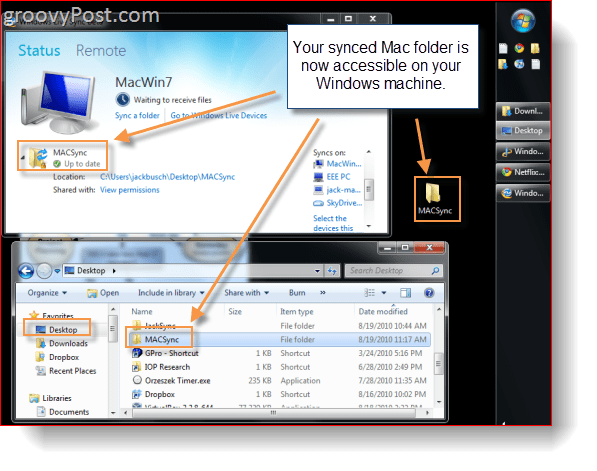597x471 pixels.
Task: Select MacWin device in Syncs on list
Action: (x=337, y=164)
